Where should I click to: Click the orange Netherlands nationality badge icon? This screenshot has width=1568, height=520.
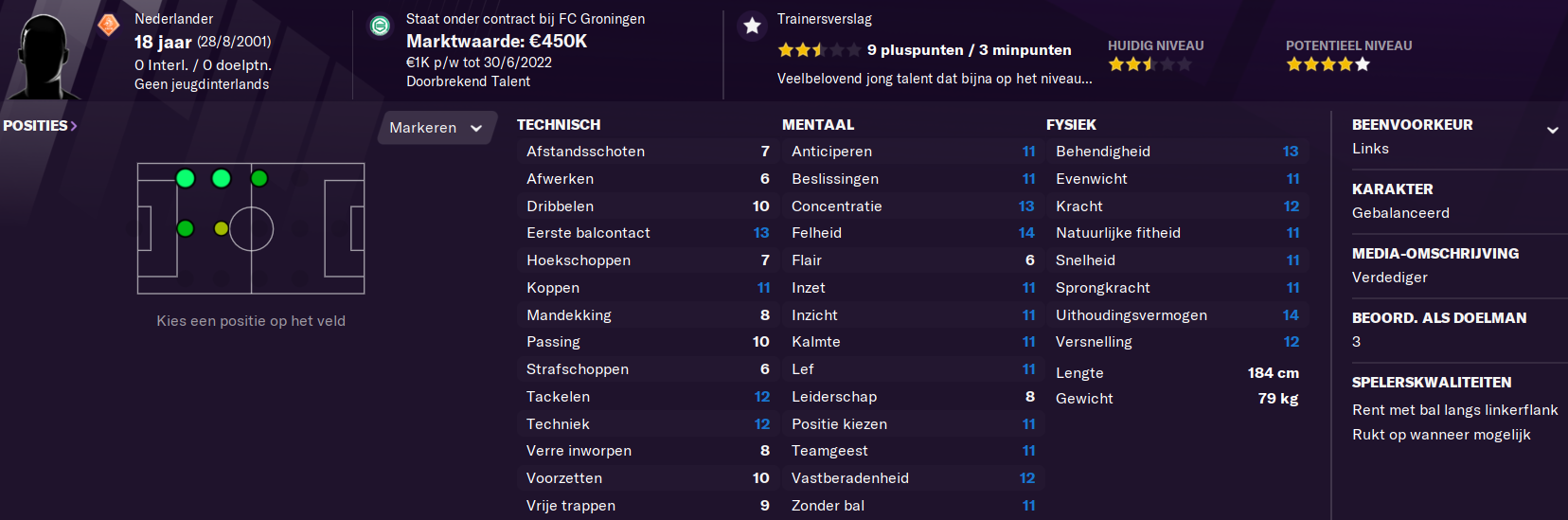109,25
